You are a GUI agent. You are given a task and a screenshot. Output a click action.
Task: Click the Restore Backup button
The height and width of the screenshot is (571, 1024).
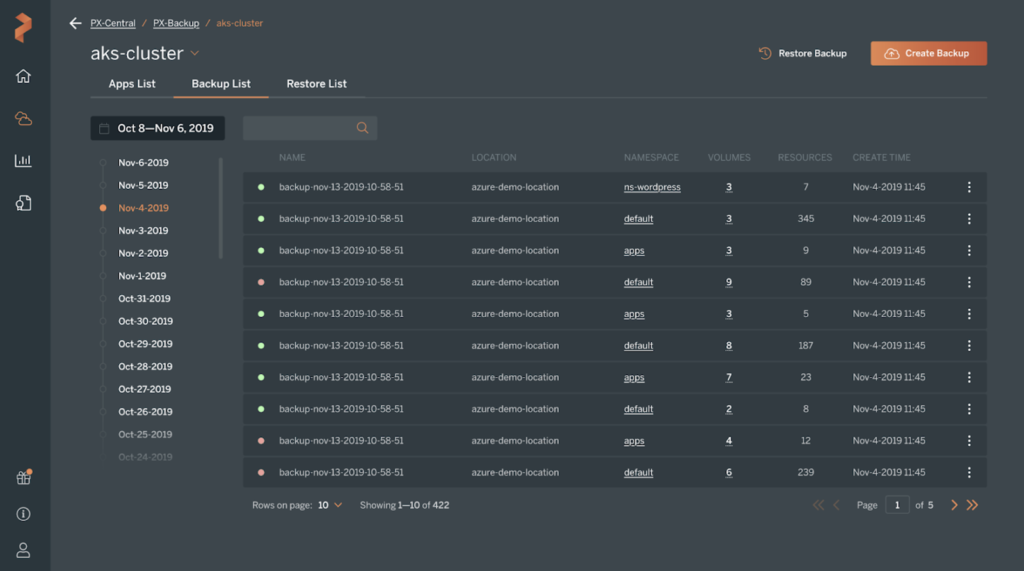pos(802,53)
